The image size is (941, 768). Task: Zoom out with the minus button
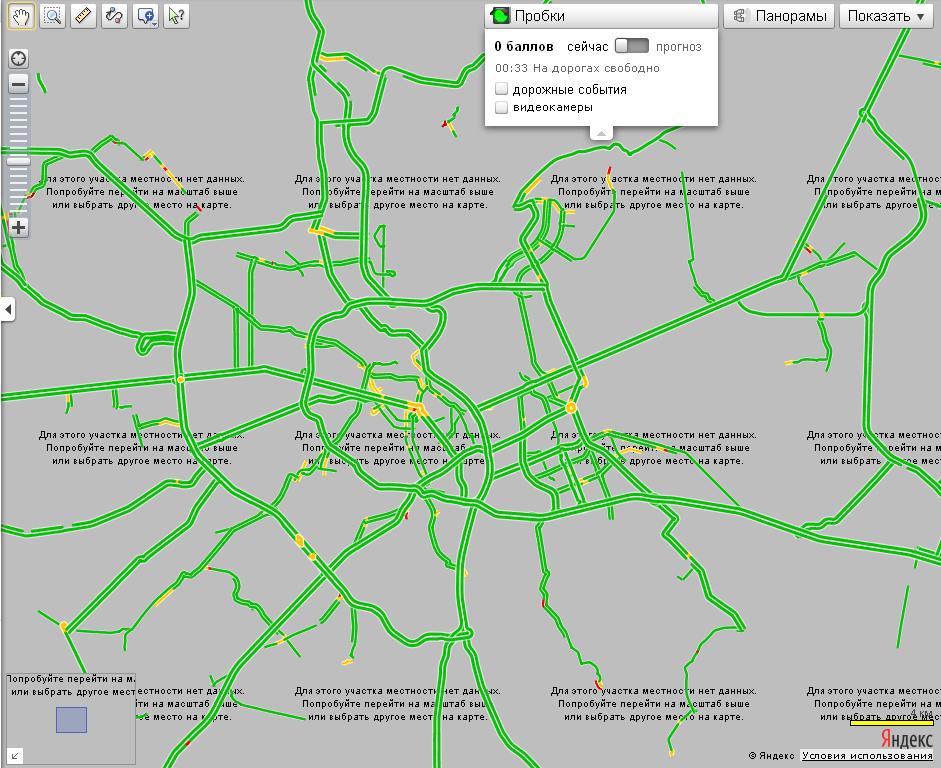(18, 84)
